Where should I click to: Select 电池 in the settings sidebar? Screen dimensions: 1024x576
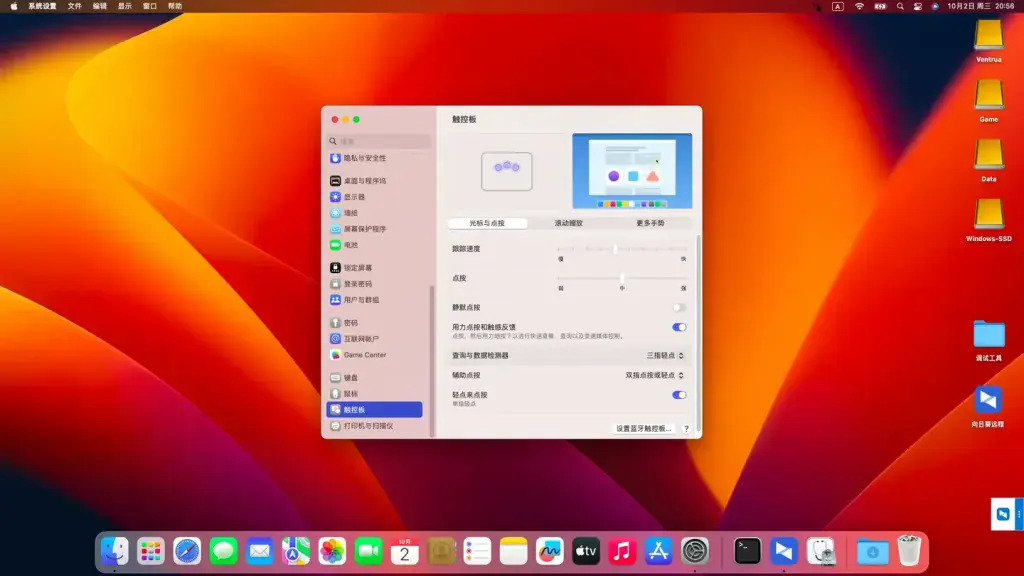[374, 245]
